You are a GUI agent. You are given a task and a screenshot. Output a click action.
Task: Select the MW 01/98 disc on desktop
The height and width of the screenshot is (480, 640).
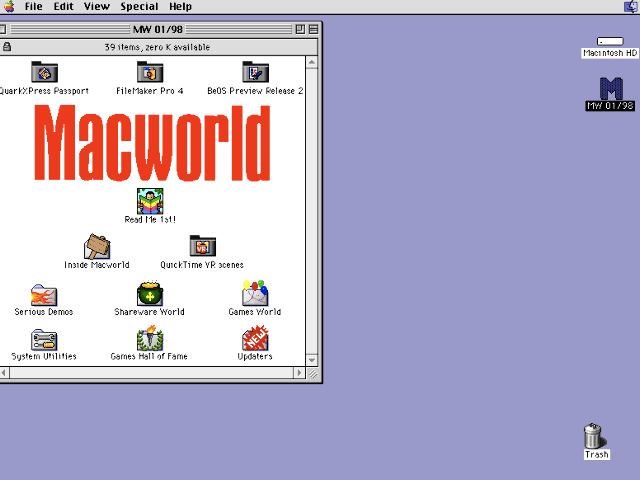611,89
